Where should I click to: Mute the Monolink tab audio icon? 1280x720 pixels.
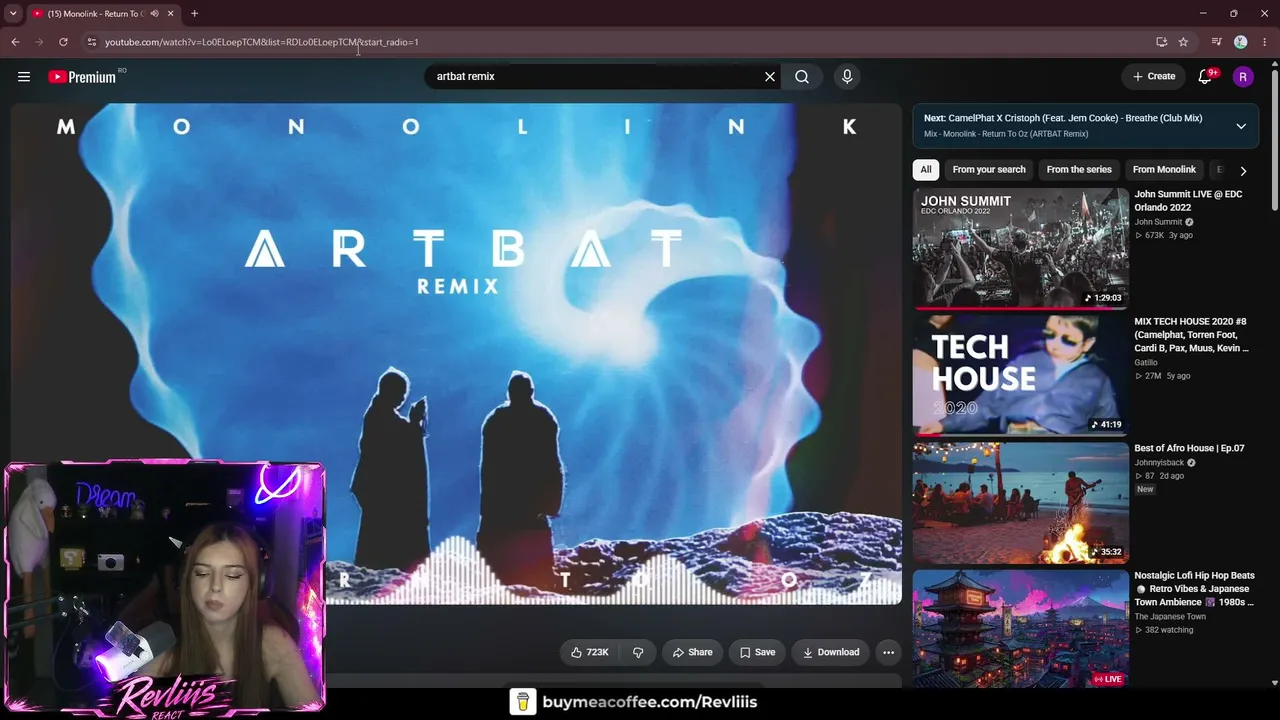[154, 14]
